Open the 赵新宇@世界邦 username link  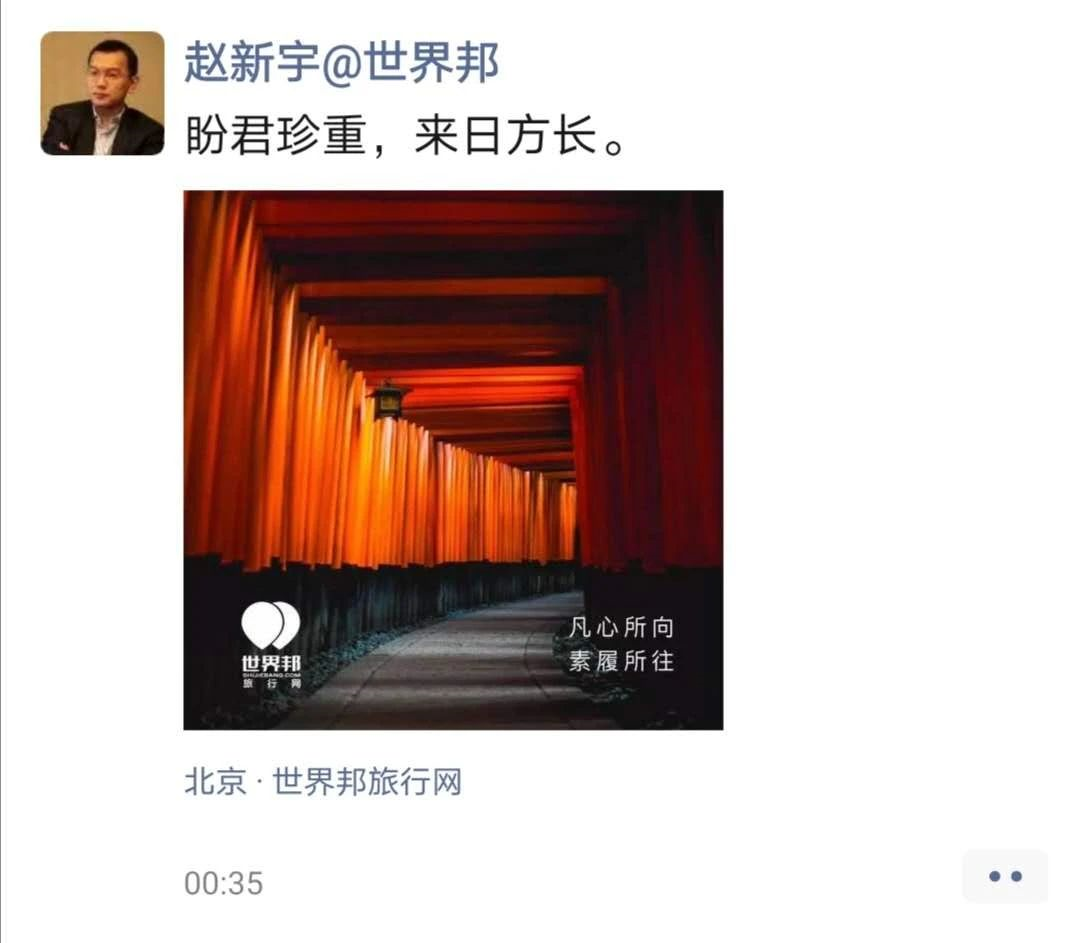pos(342,62)
